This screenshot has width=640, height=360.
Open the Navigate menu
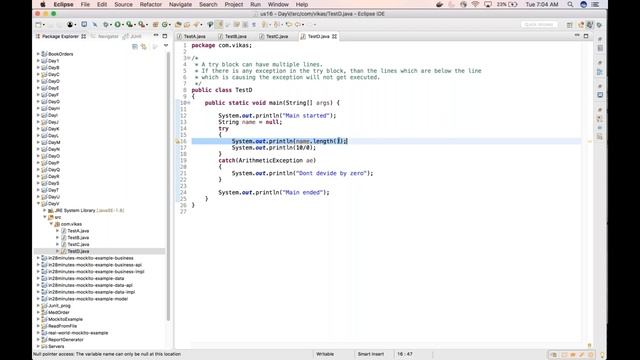tap(180, 4)
